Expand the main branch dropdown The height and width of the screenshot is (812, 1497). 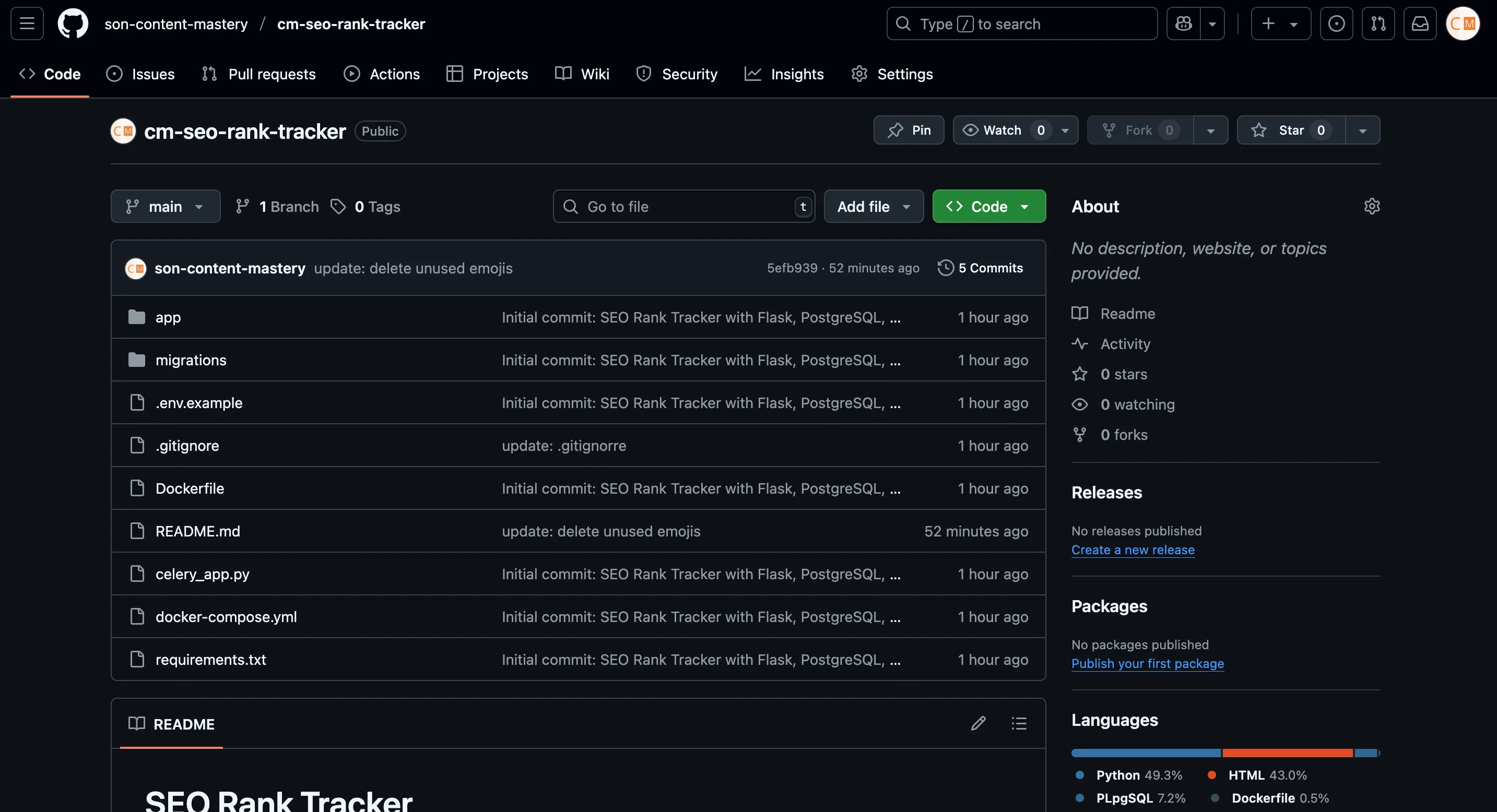tap(165, 207)
